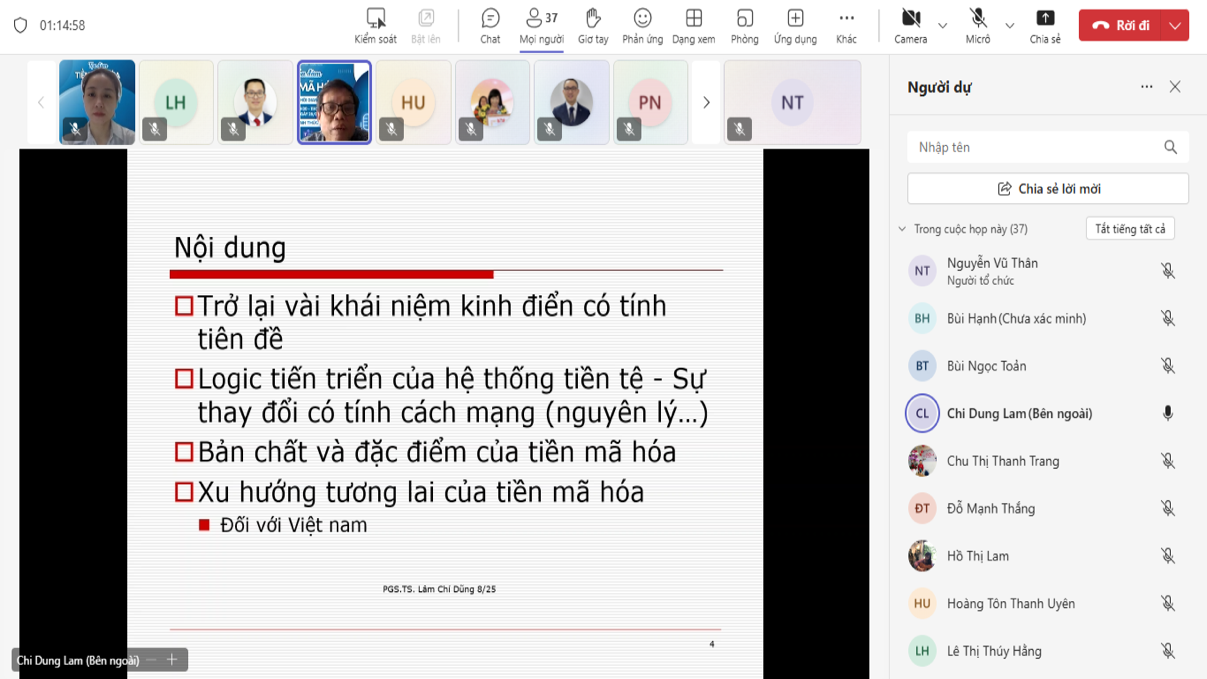
Task: Click Chia sẻ share screen icon
Action: [1045, 25]
